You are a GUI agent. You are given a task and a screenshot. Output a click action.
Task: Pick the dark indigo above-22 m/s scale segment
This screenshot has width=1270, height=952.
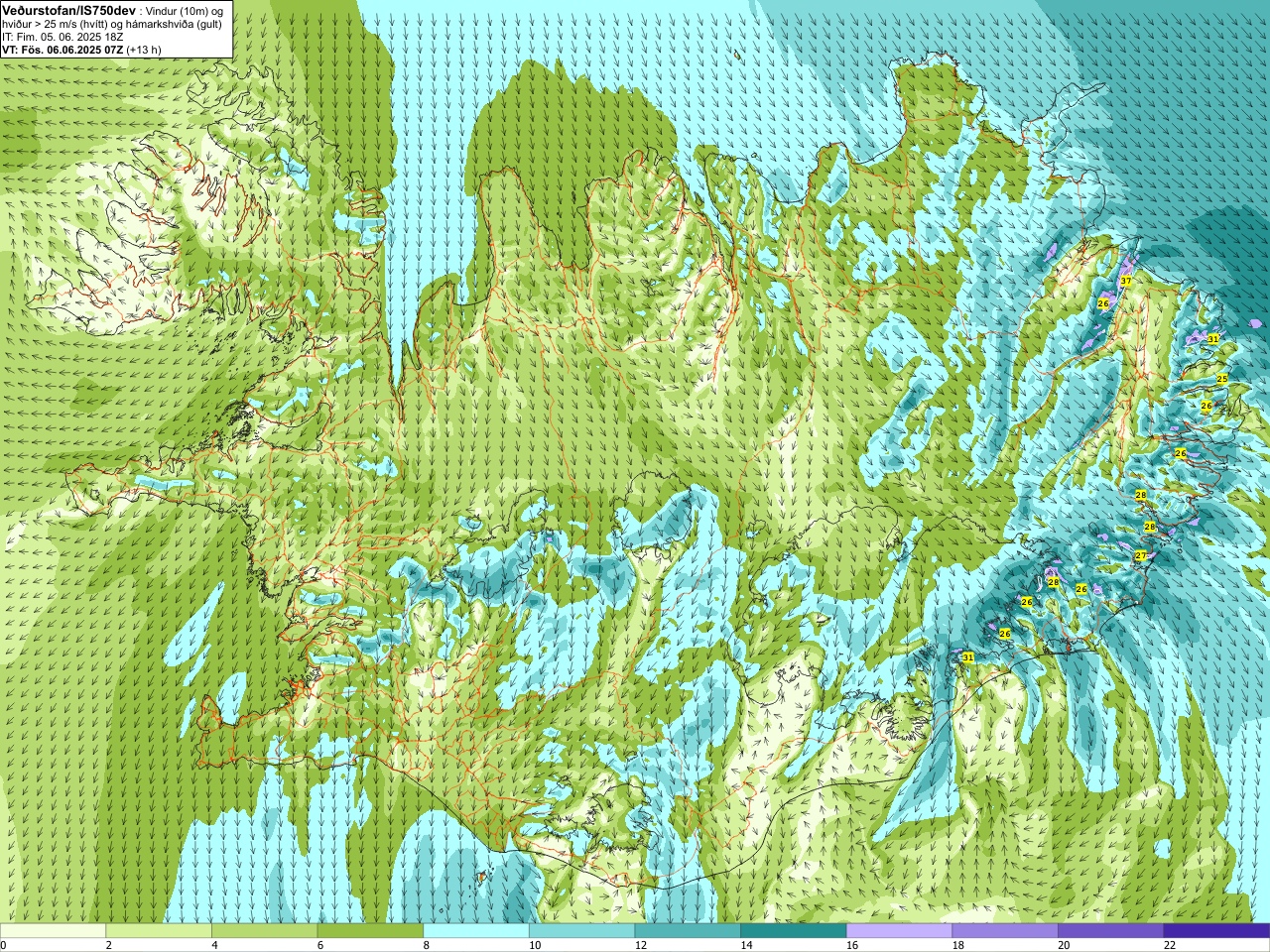click(1216, 931)
